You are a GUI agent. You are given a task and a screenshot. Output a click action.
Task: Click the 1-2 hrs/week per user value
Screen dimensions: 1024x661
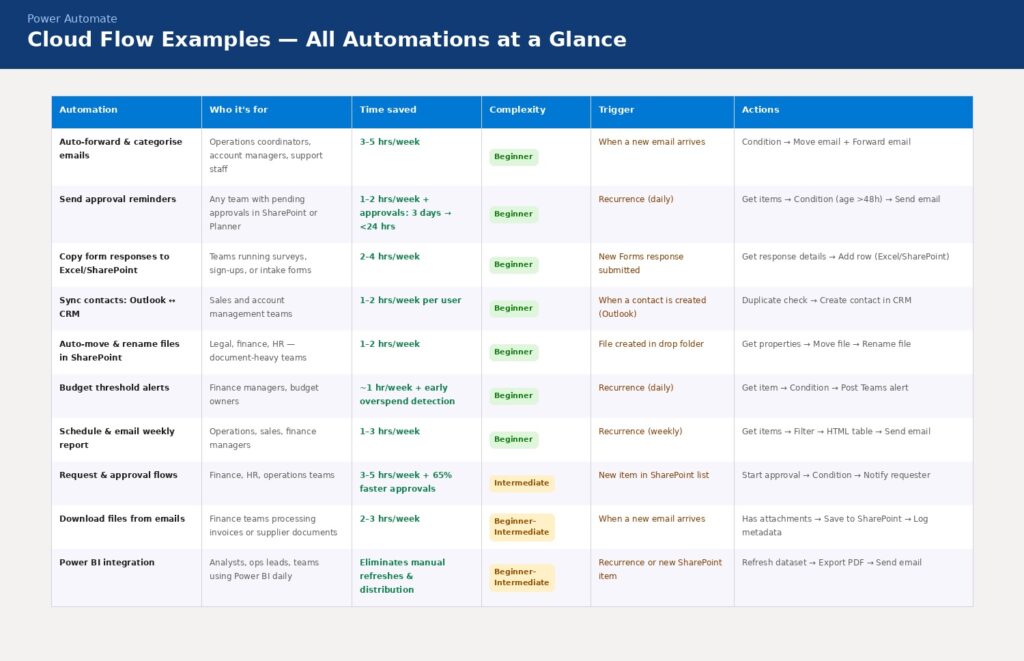click(x=410, y=300)
